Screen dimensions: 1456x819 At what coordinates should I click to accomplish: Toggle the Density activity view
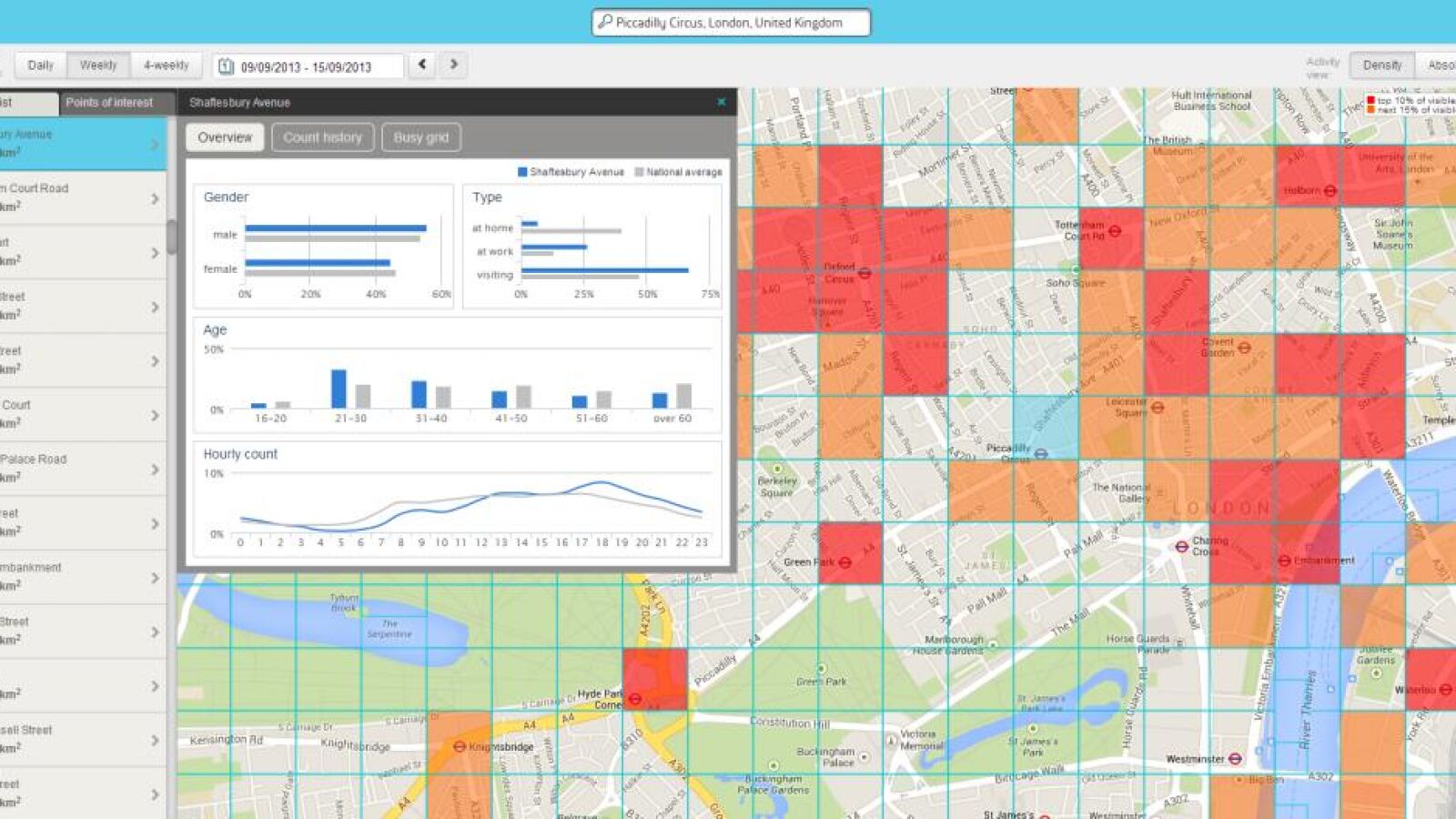pos(1381,66)
